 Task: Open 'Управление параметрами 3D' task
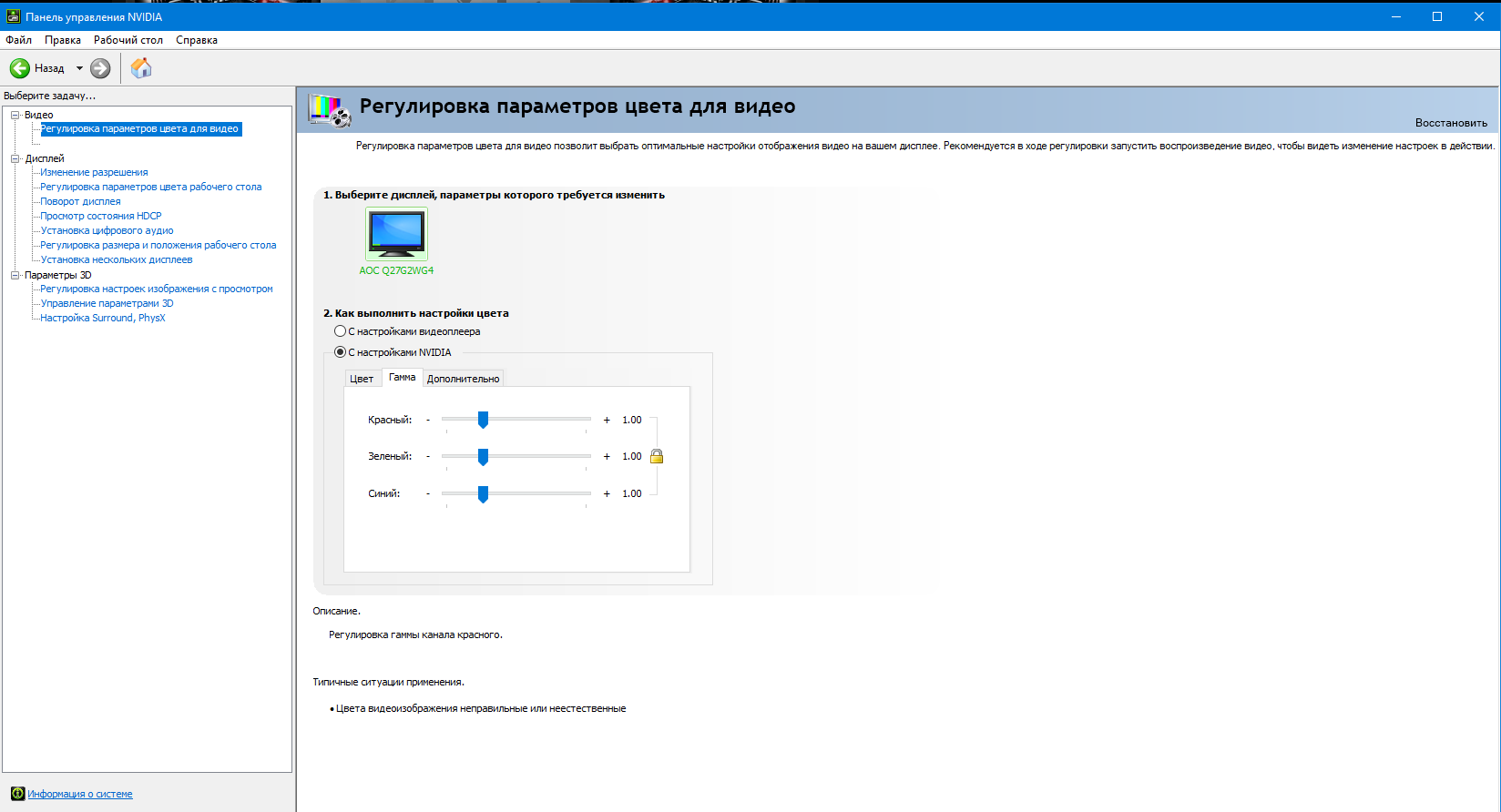tap(107, 303)
